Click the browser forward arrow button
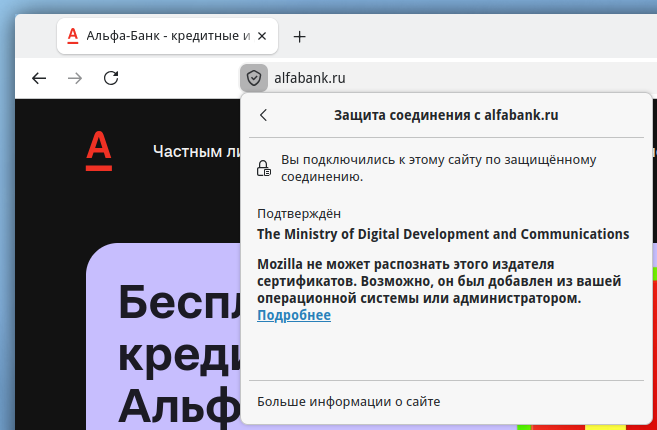This screenshot has height=430, width=657. (75, 78)
